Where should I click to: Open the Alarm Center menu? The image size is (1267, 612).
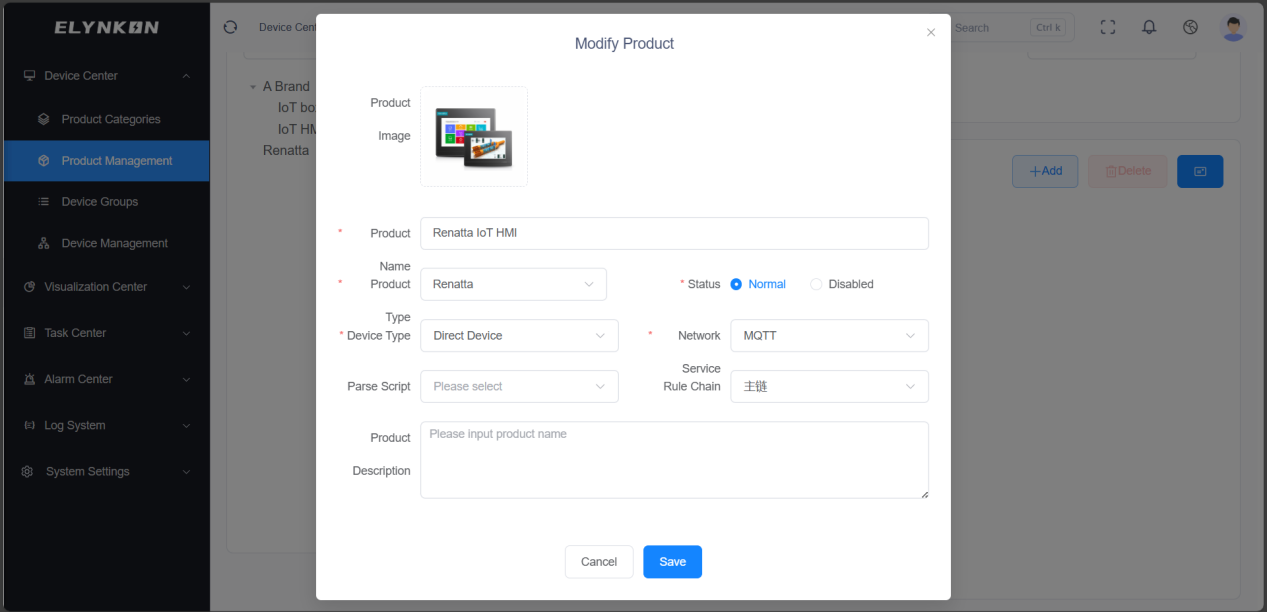point(107,379)
